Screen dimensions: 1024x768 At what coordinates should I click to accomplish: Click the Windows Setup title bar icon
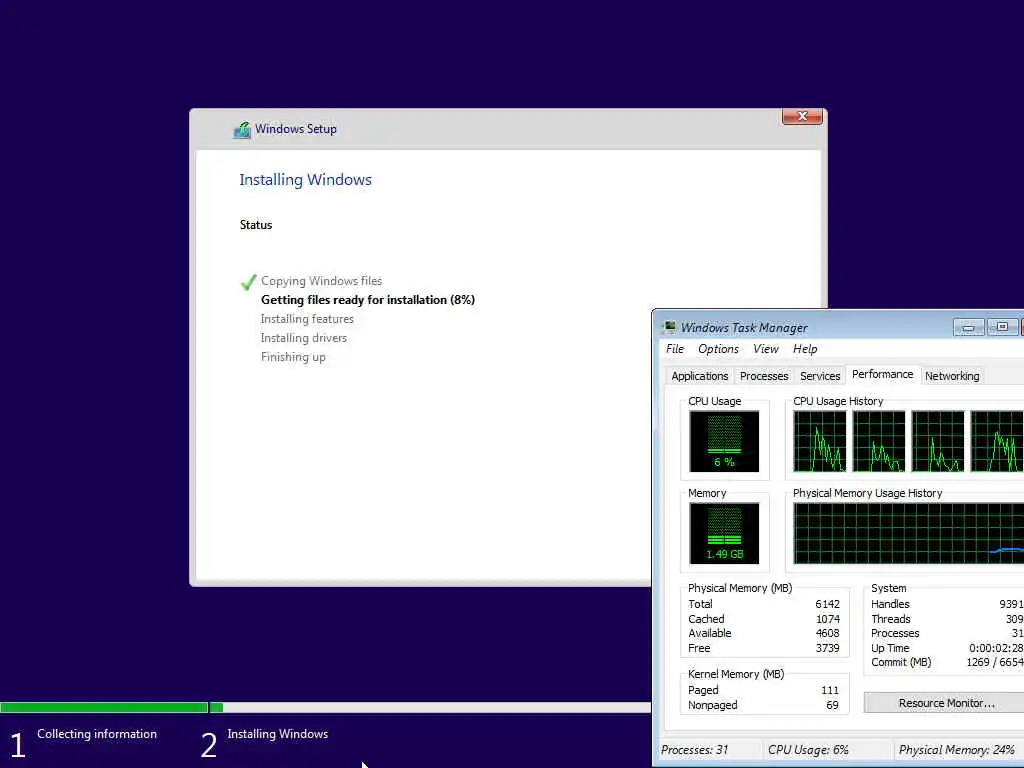click(242, 129)
